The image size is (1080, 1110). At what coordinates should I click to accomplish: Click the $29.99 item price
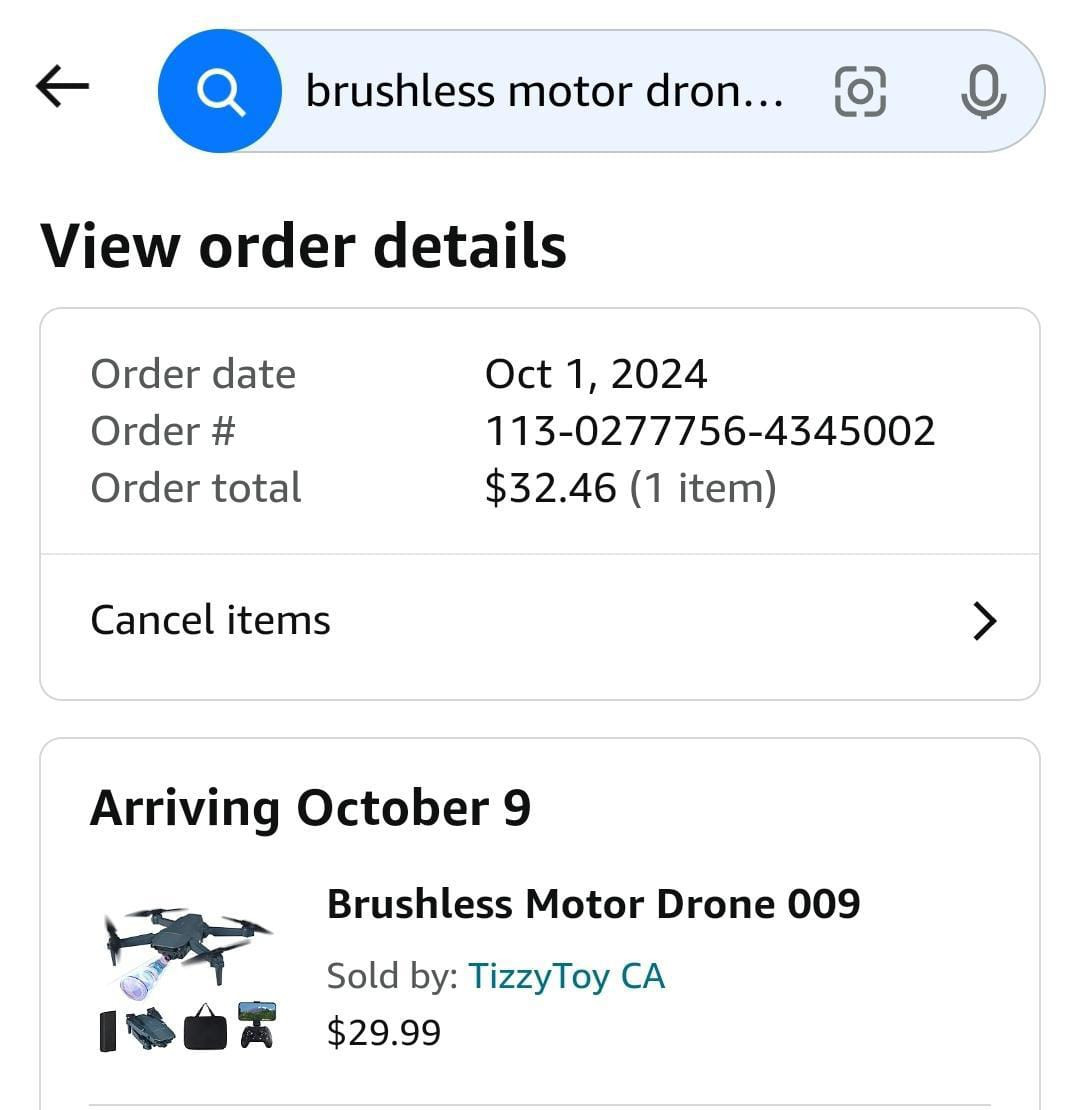click(x=384, y=1032)
